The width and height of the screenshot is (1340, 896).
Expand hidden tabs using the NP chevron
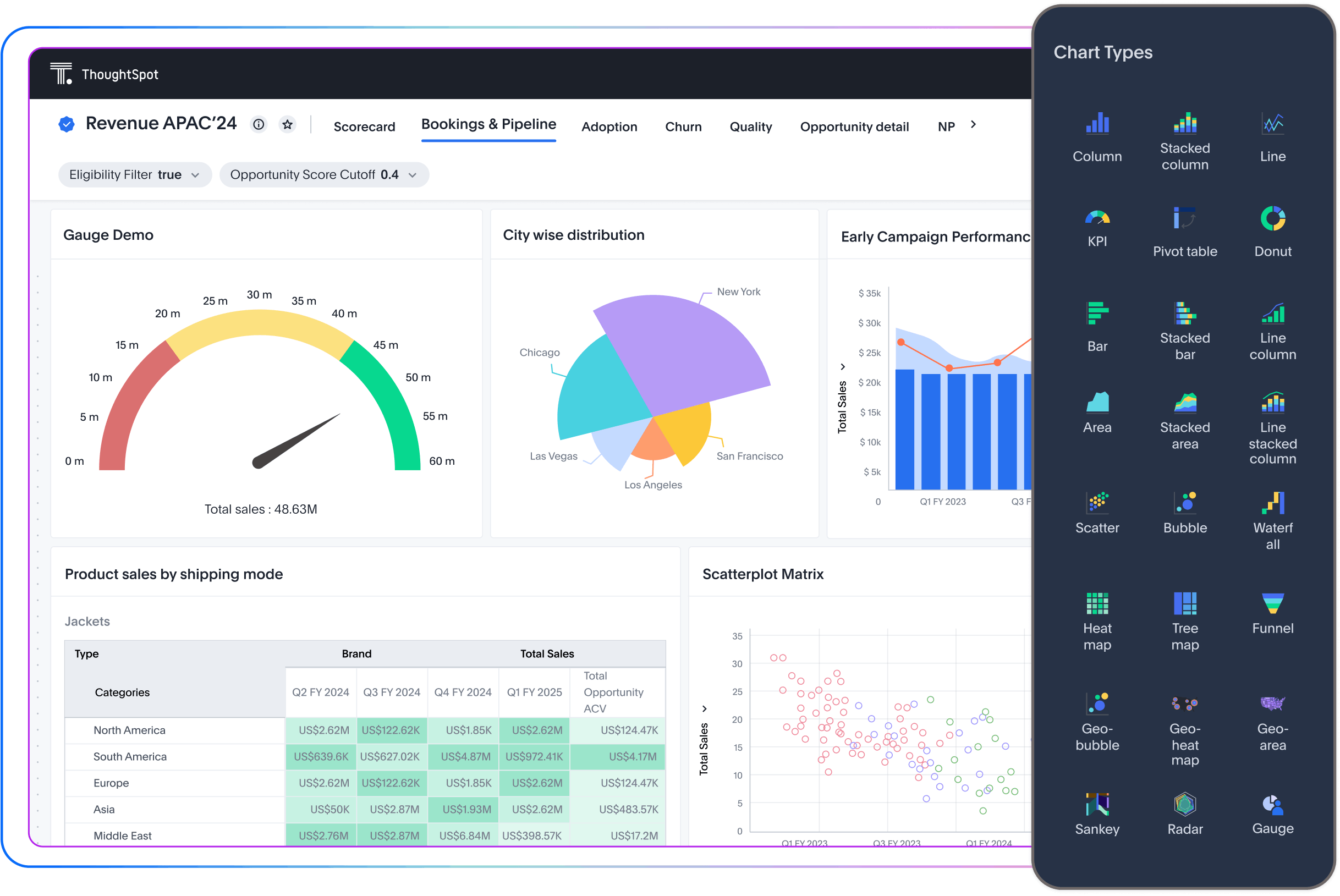point(973,124)
